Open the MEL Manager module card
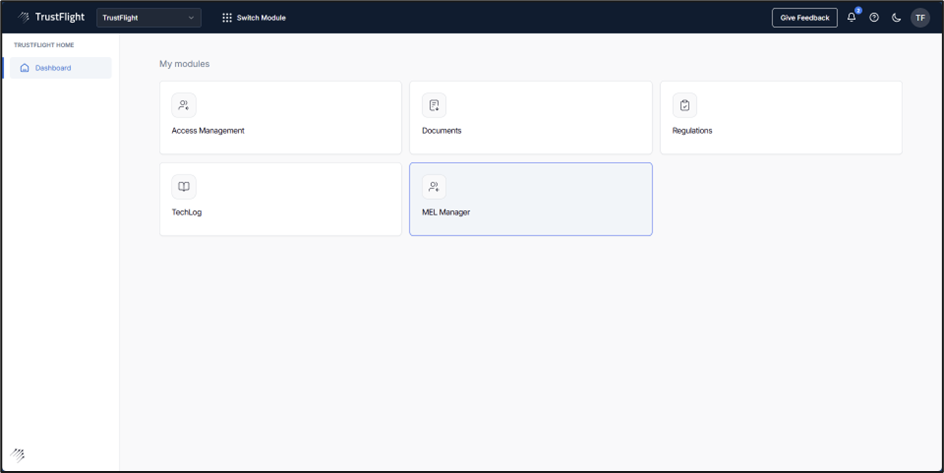This screenshot has height=473, width=944. [x=530, y=199]
